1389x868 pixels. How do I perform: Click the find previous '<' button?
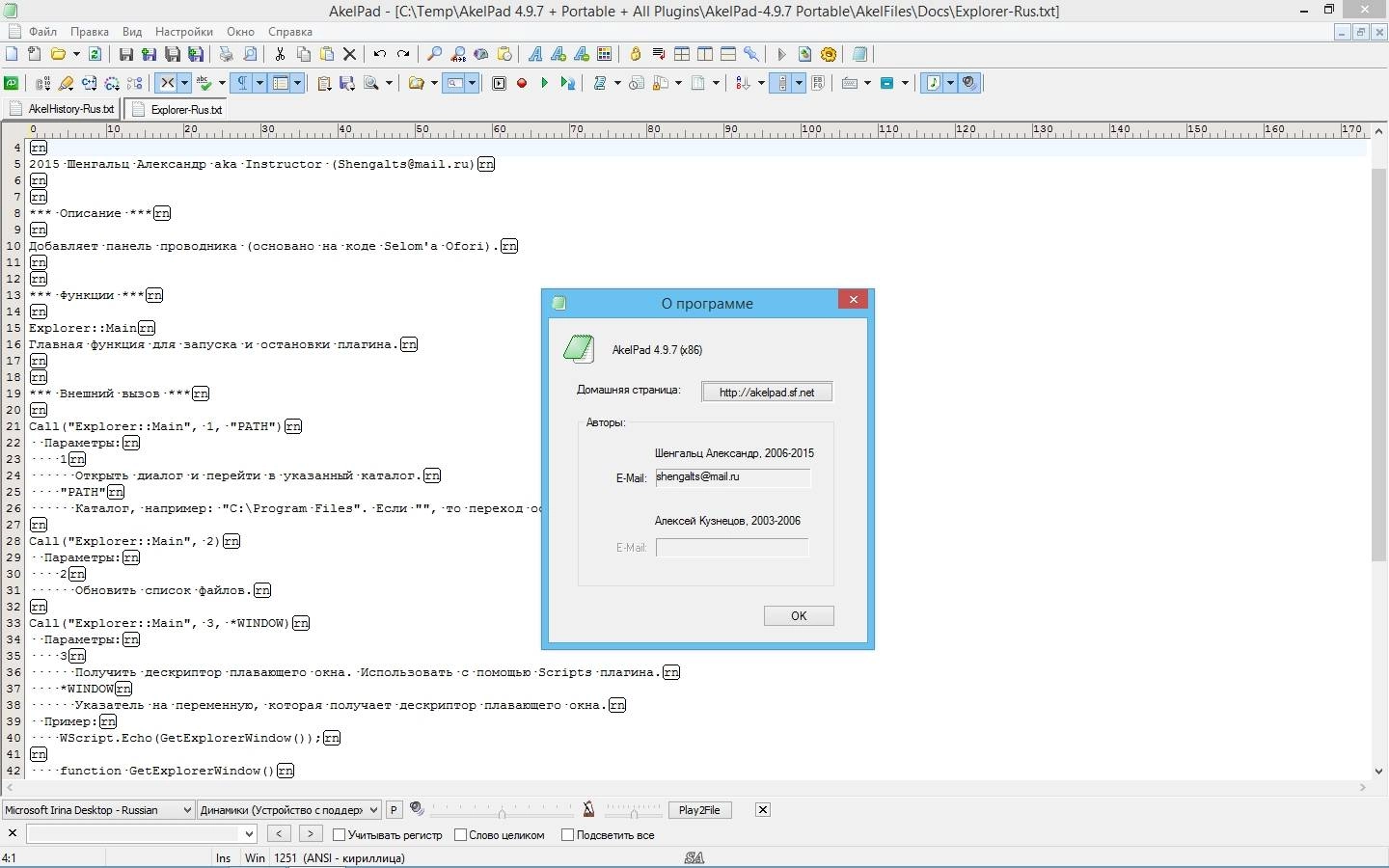(x=278, y=833)
